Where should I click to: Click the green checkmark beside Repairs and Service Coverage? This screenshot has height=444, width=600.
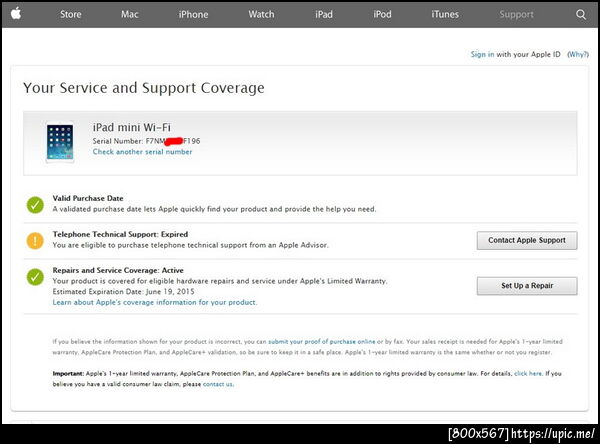point(35,277)
